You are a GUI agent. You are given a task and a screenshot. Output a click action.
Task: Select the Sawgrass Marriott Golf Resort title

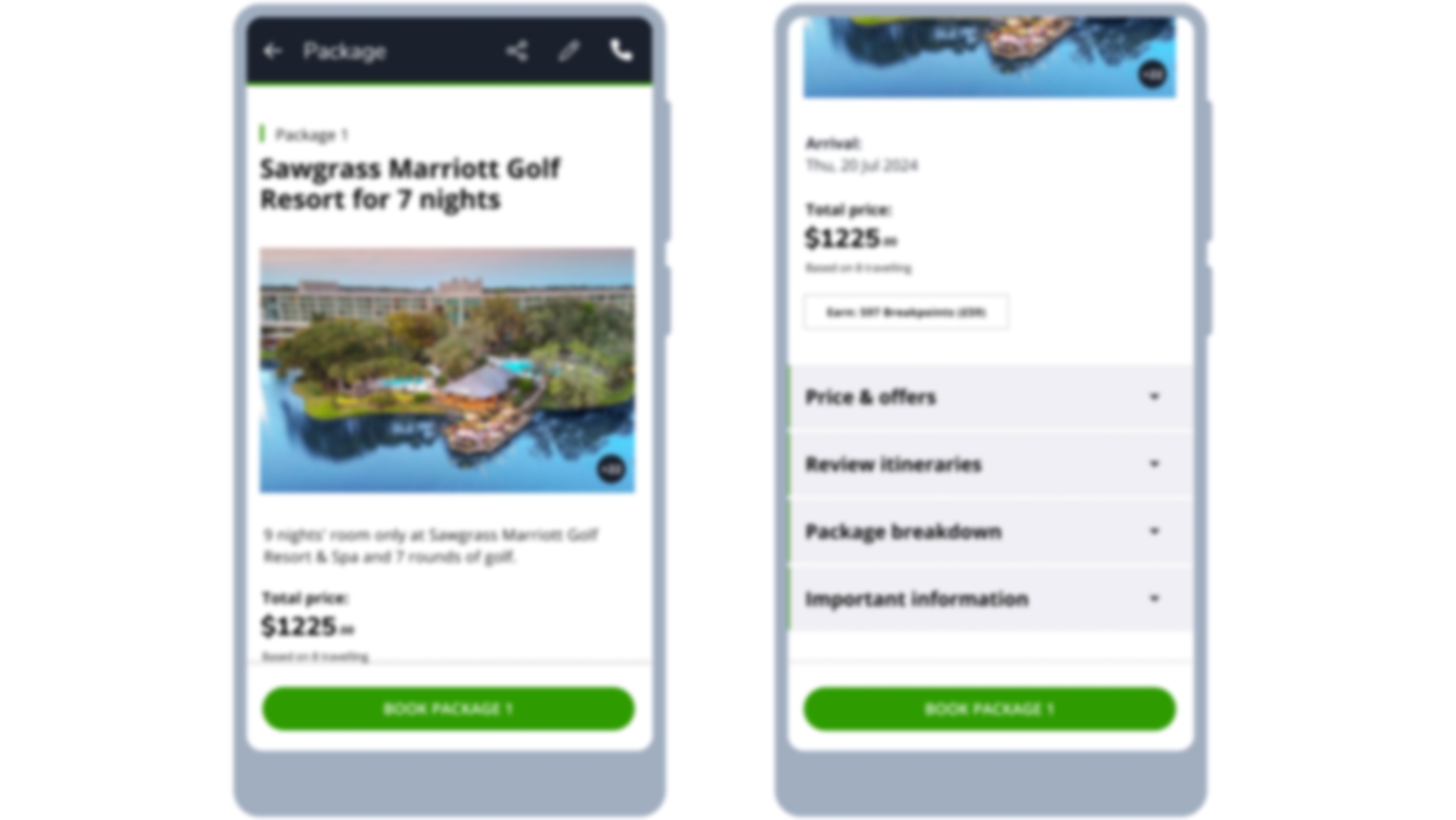(410, 184)
